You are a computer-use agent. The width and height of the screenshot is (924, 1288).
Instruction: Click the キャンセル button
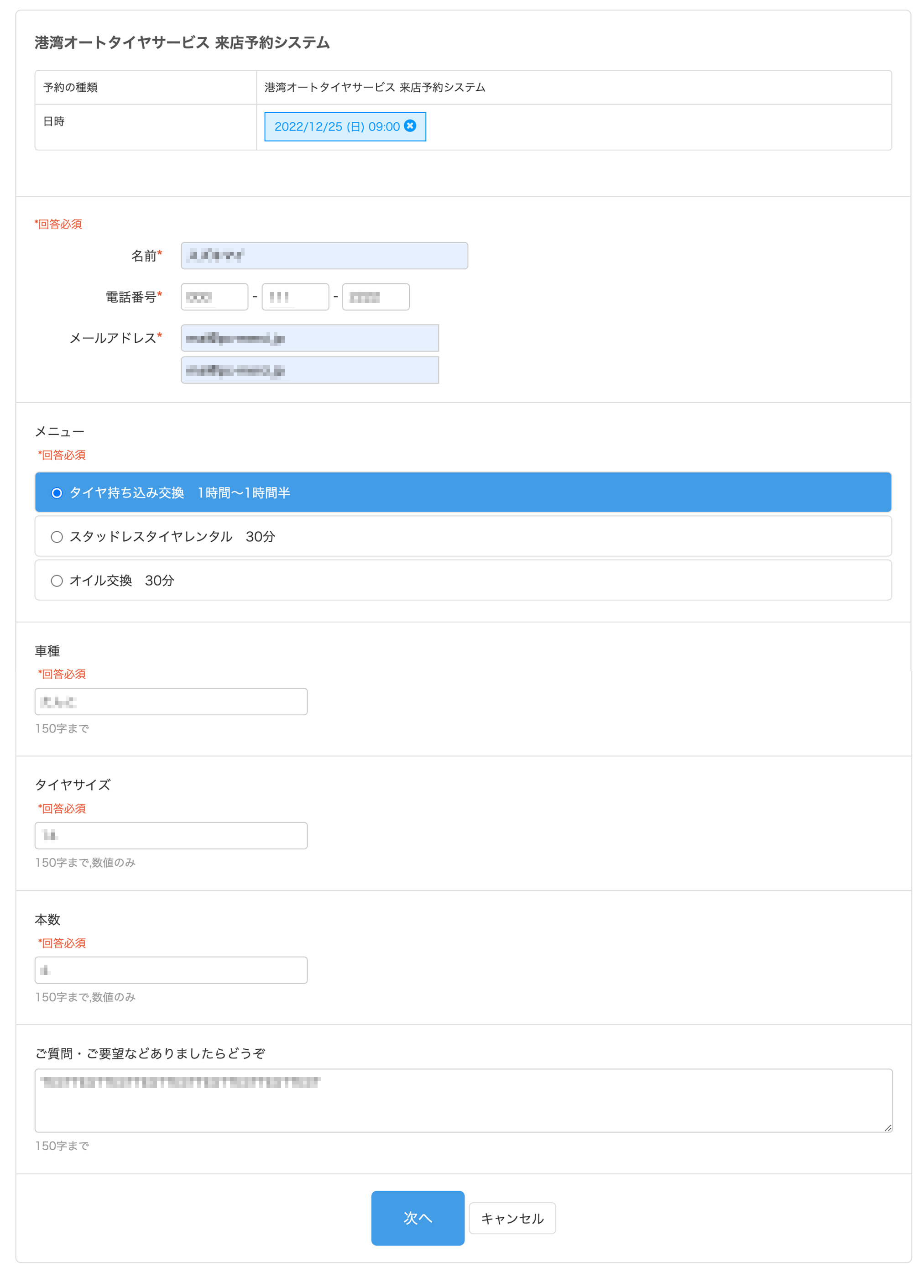pyautogui.click(x=512, y=1218)
